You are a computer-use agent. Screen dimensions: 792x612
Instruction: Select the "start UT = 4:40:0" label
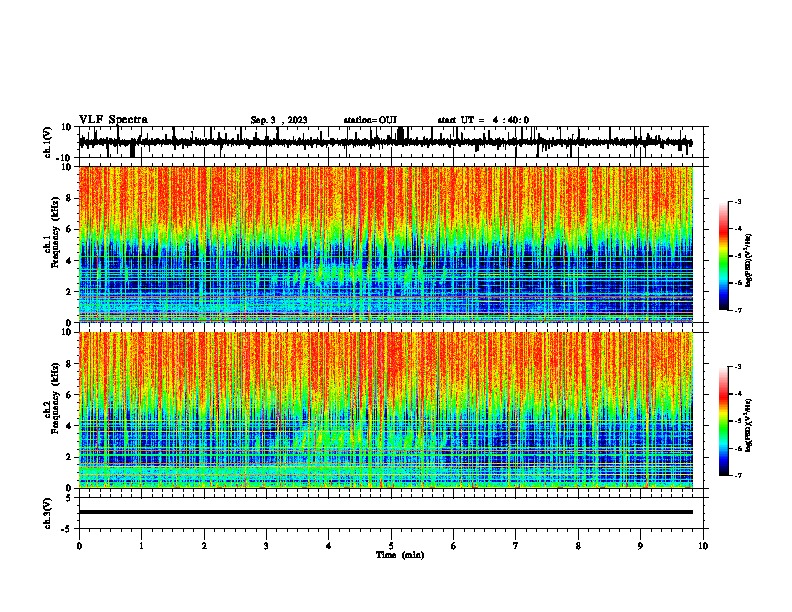coord(483,120)
